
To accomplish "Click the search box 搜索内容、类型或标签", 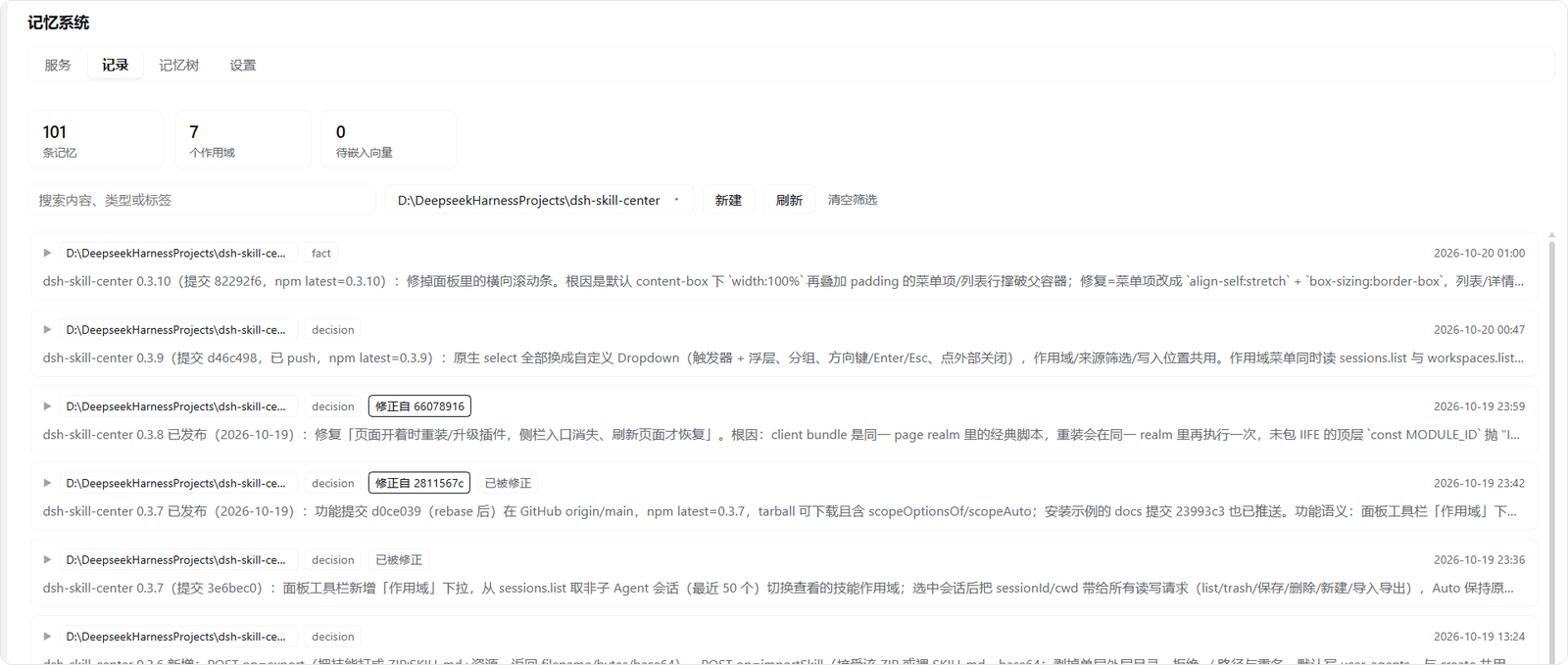I will (x=202, y=200).
